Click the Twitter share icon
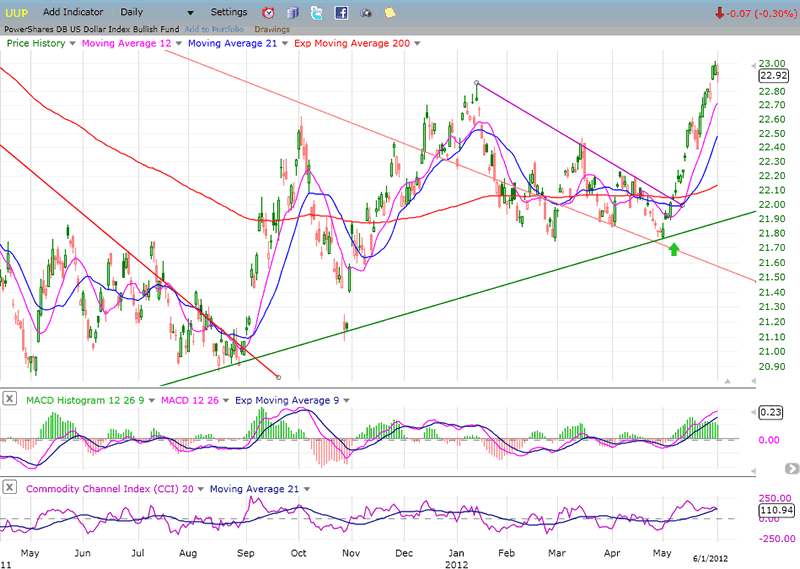The image size is (800, 569). tap(317, 13)
